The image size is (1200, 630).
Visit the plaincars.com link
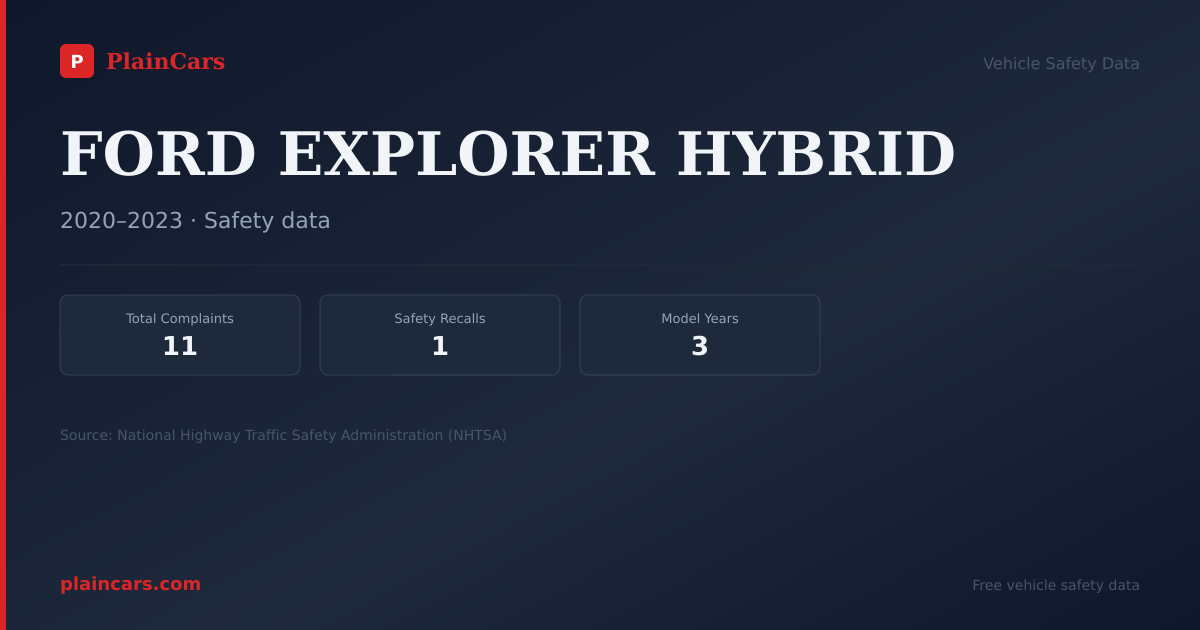pos(130,584)
